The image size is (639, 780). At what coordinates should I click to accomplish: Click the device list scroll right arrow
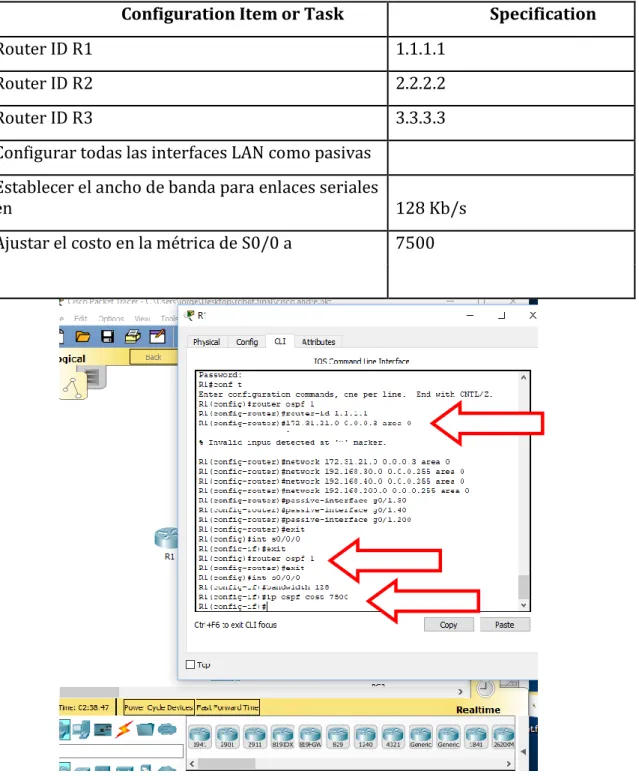click(509, 764)
